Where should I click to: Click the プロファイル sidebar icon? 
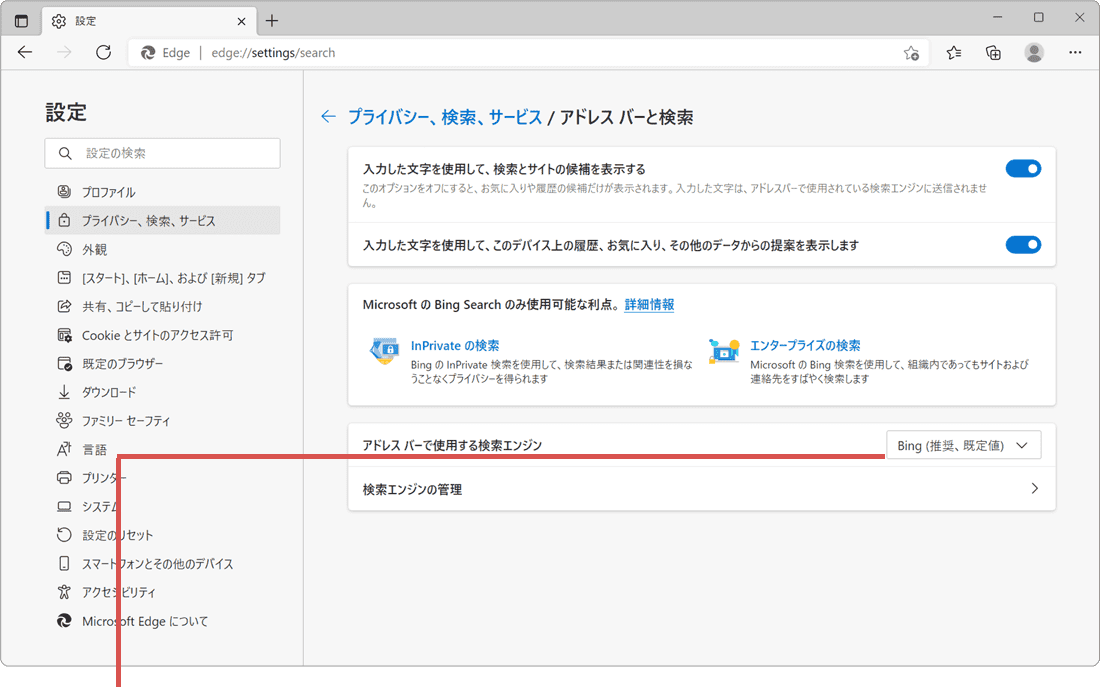[x=64, y=192]
